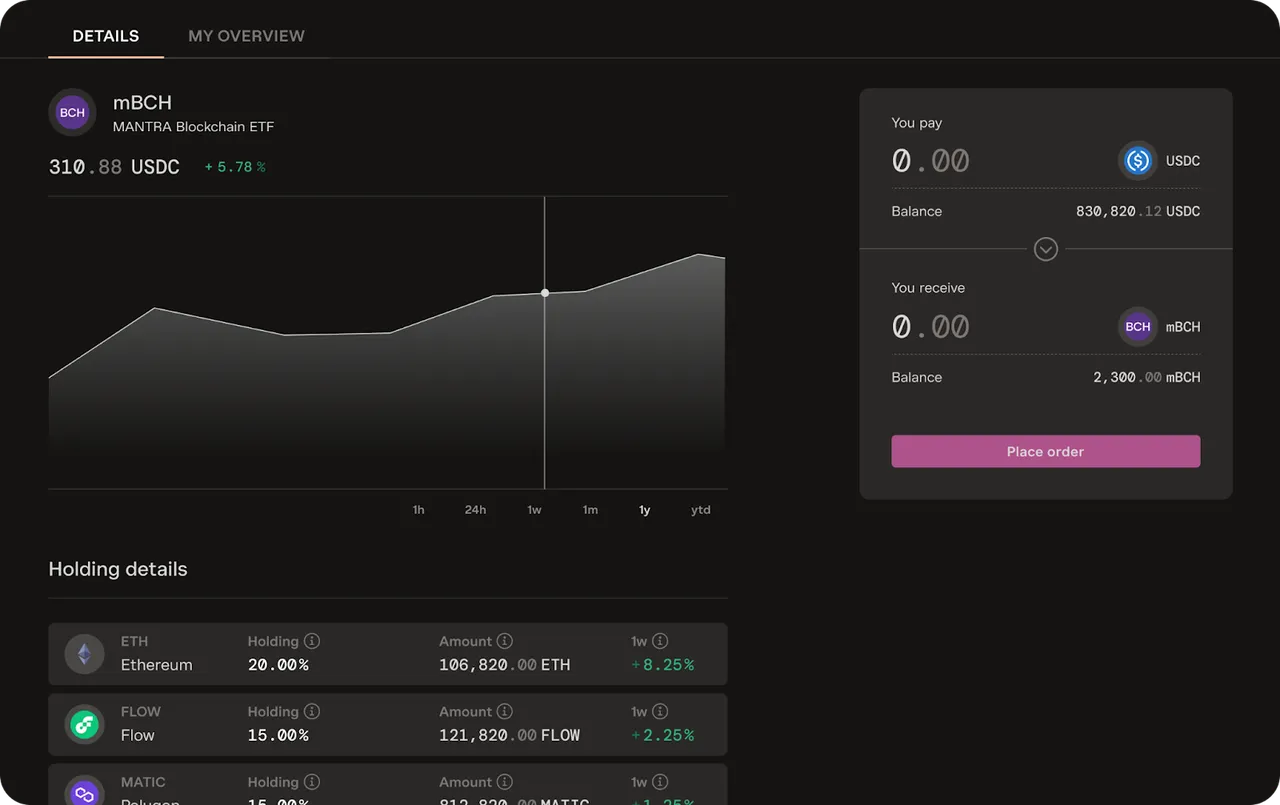Click the BCH token icon in You receive
Viewport: 1280px width, 805px height.
(1138, 327)
